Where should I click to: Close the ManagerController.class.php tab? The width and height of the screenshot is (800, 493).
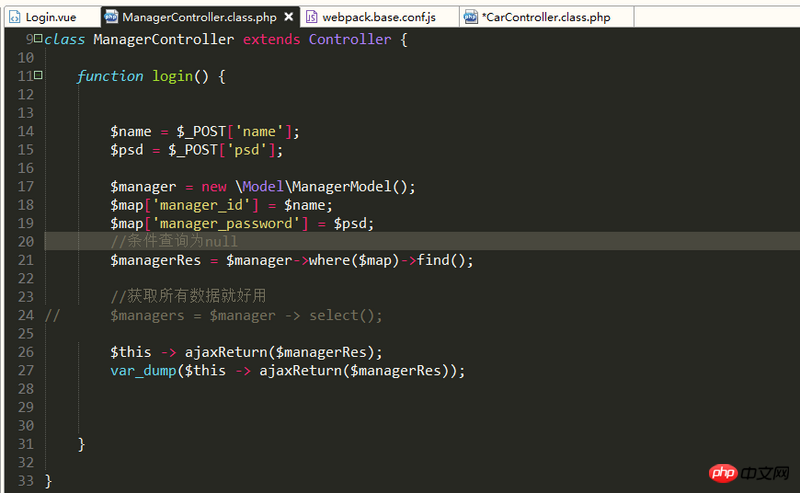289,17
